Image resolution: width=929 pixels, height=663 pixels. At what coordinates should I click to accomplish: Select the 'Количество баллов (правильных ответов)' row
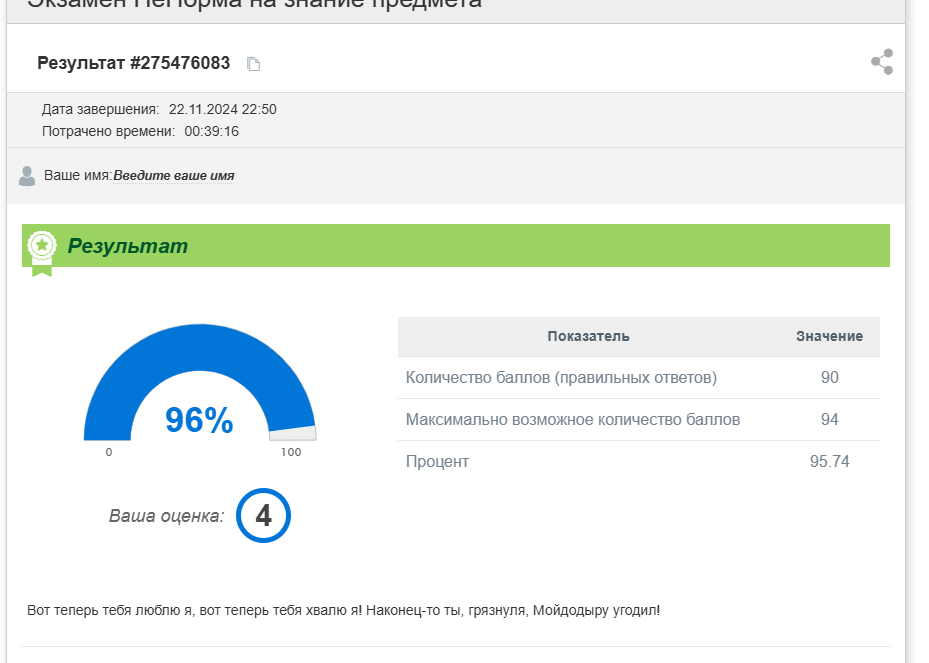[x=561, y=377]
